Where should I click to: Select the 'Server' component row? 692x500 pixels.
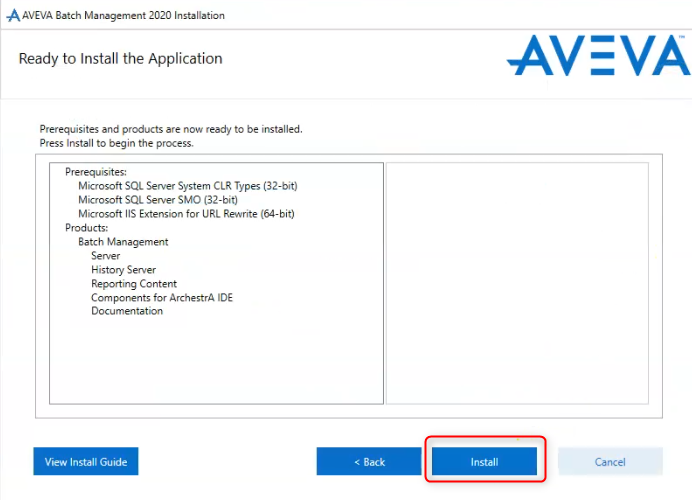click(105, 256)
